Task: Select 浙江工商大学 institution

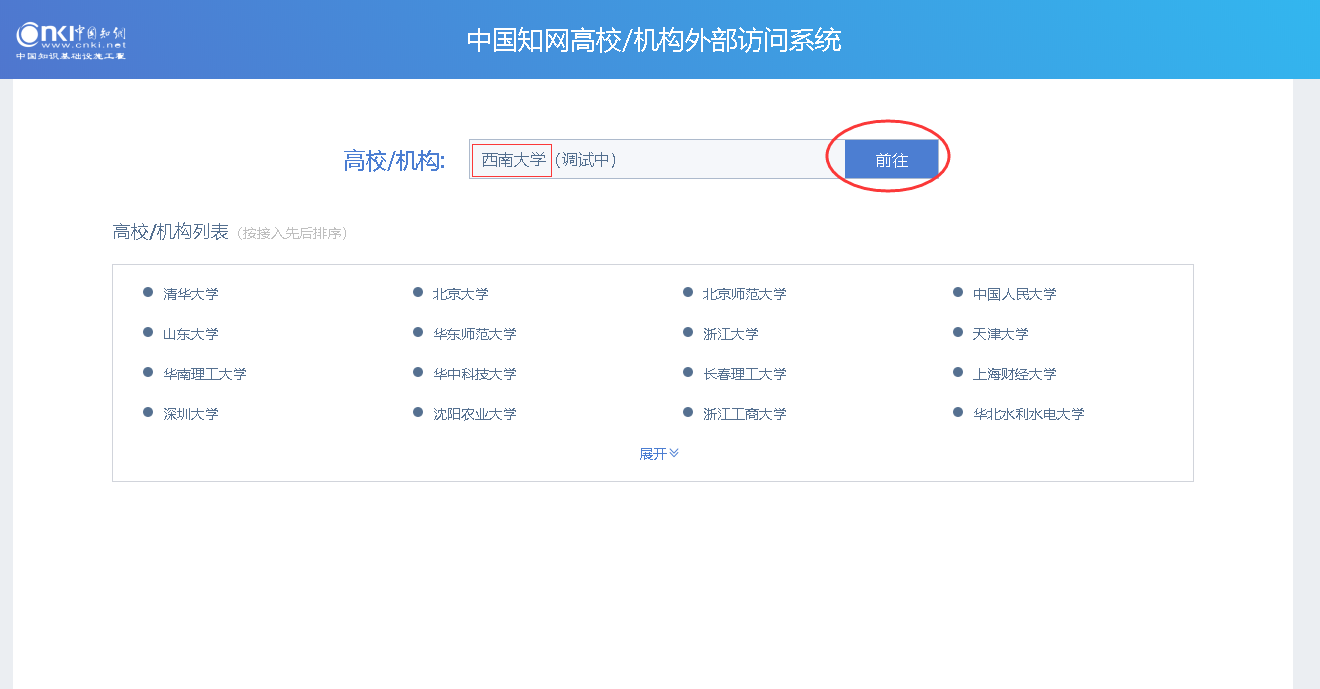Action: click(744, 414)
